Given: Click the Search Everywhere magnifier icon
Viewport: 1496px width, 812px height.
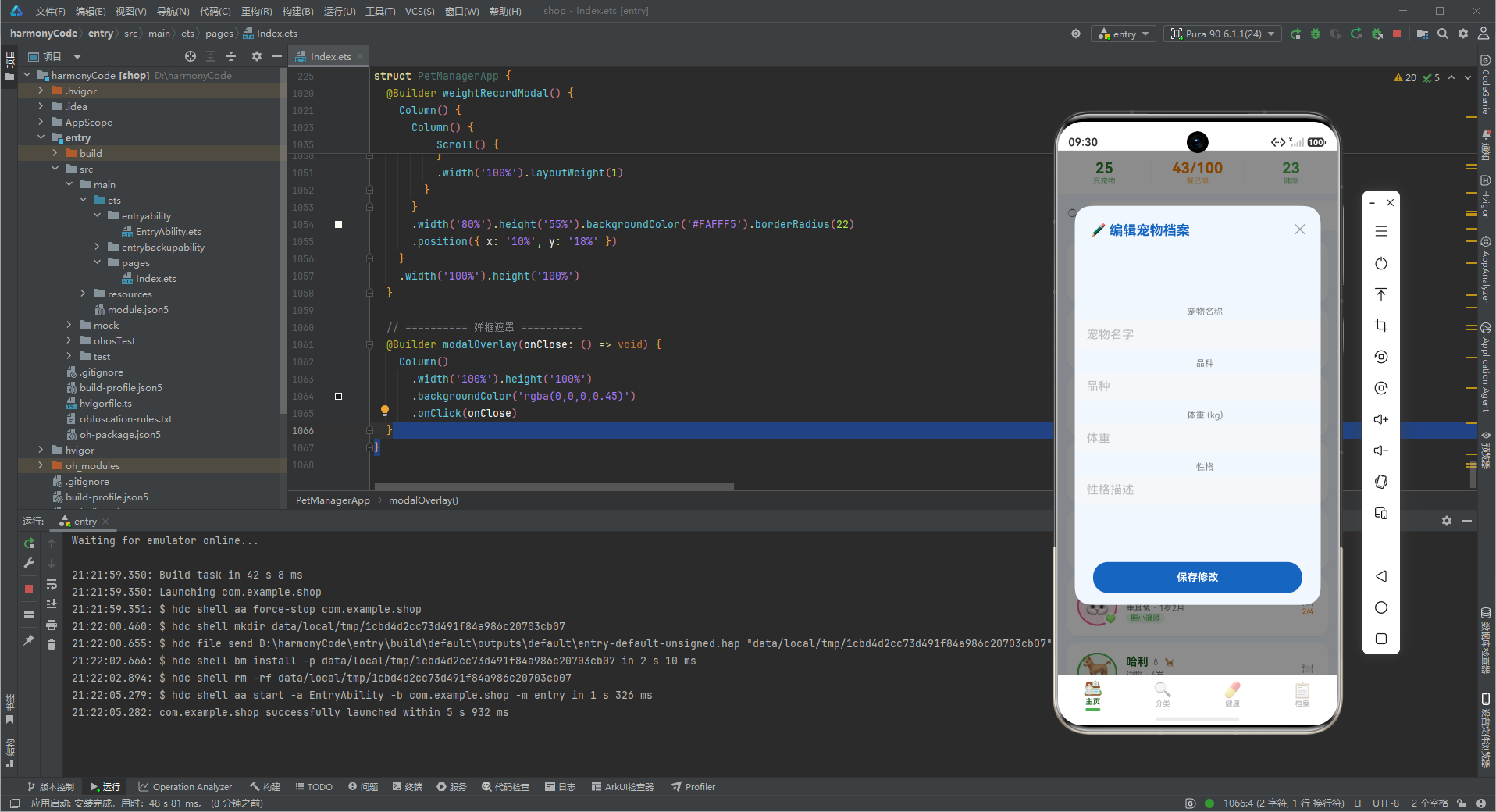Looking at the screenshot, I should click(1443, 34).
